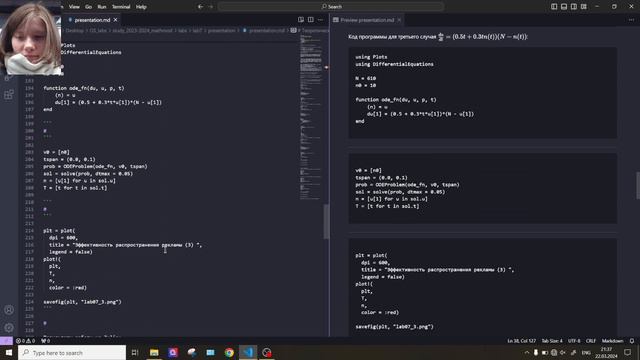Open the Manage gear in activity bar
The height and width of the screenshot is (360, 640).
9,328
